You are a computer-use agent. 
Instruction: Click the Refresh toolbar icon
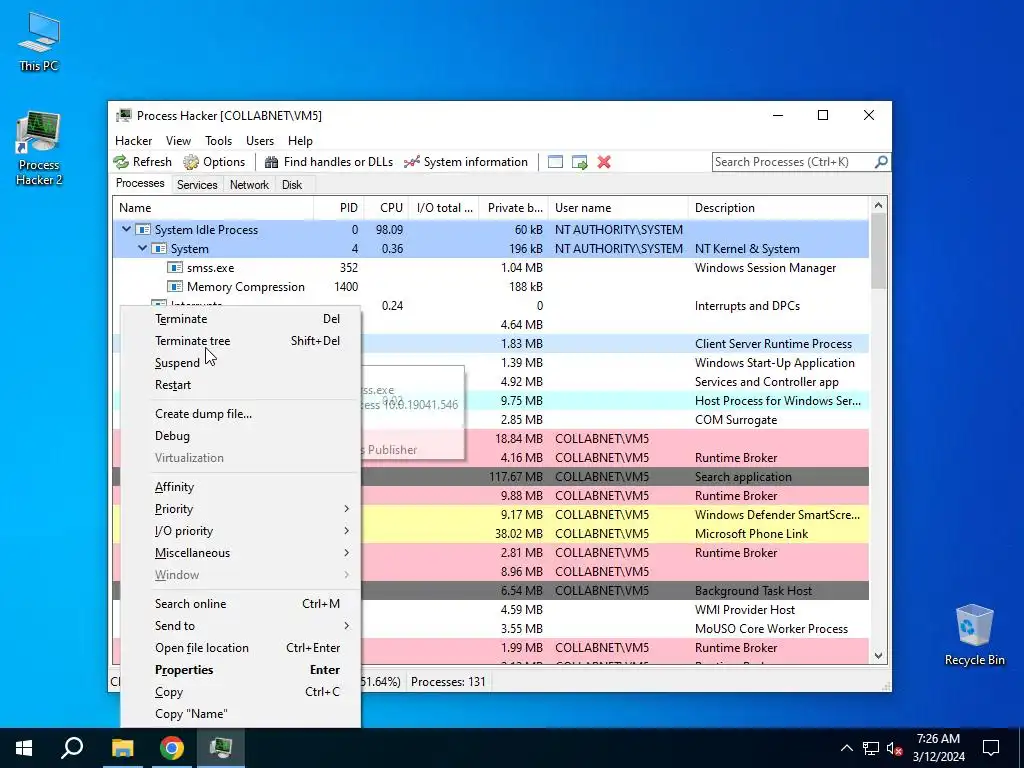click(x=121, y=162)
